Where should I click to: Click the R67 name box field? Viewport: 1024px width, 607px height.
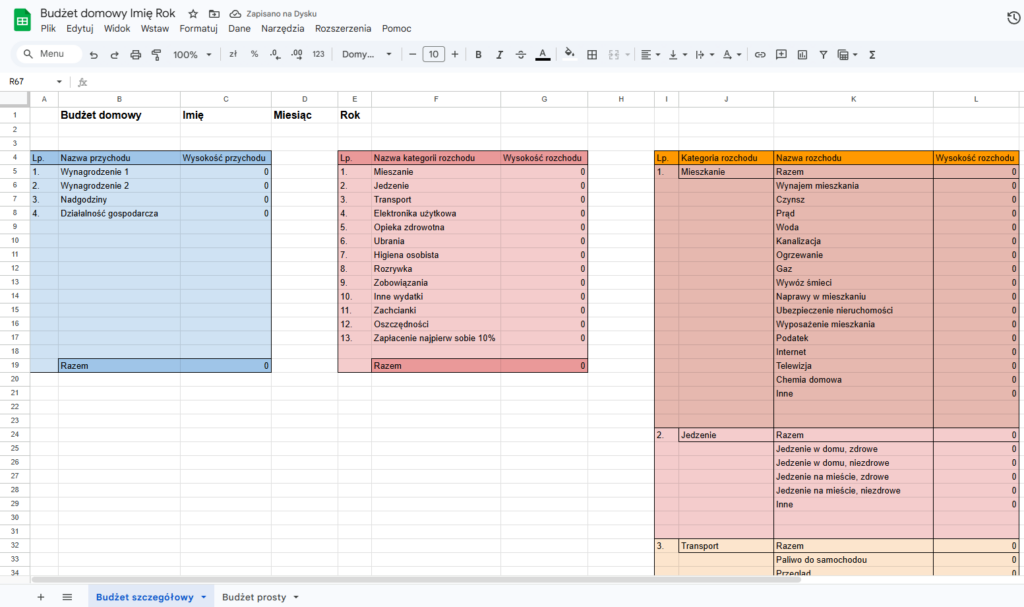point(30,82)
